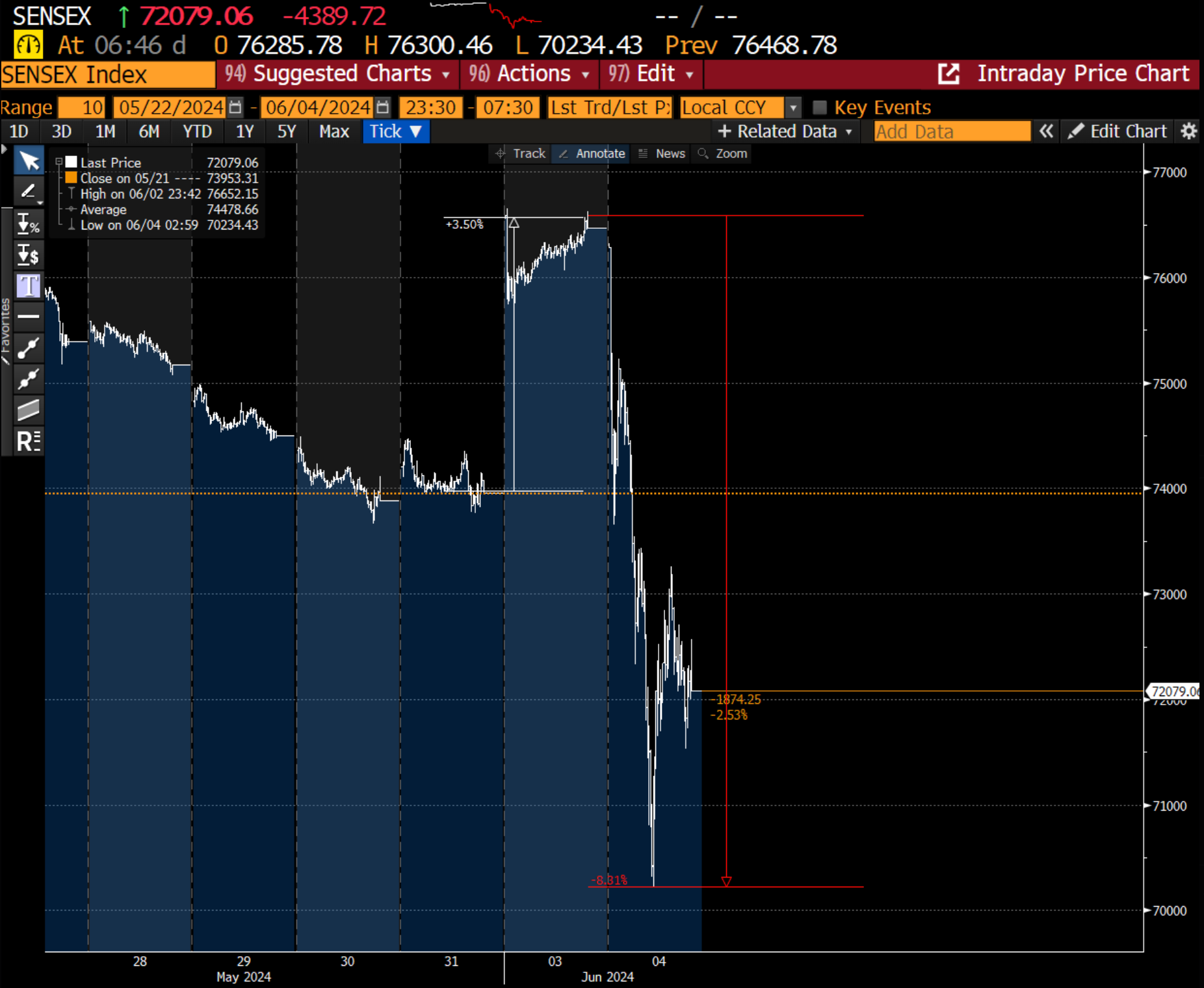Select the text annotation tool
The image size is (1204, 988).
[x=29, y=285]
